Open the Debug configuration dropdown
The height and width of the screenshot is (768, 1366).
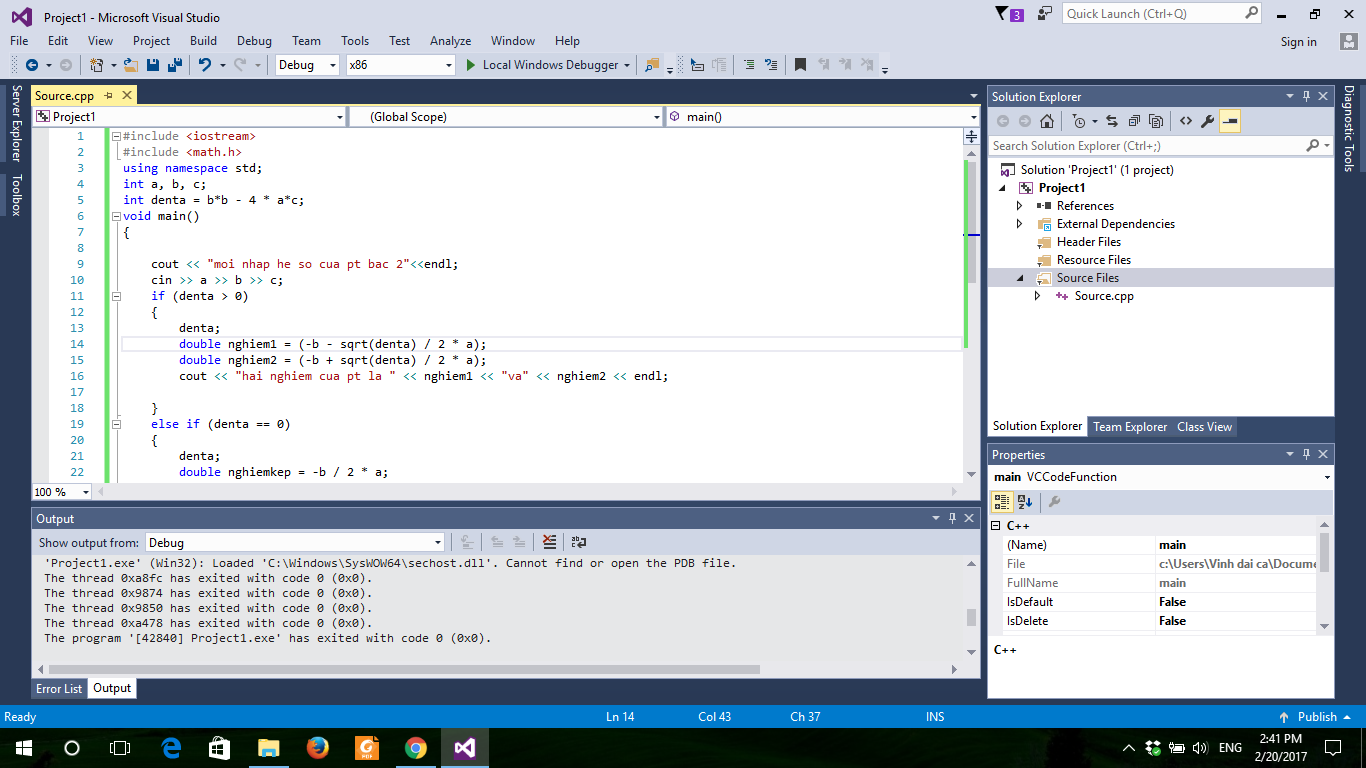click(x=309, y=65)
